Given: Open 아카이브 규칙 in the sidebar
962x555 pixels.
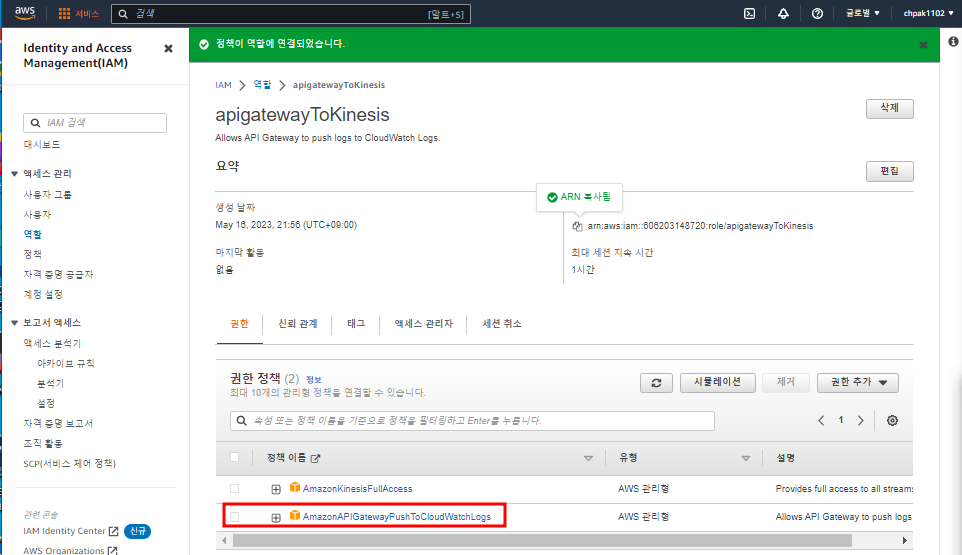Looking at the screenshot, I should coord(66,364).
